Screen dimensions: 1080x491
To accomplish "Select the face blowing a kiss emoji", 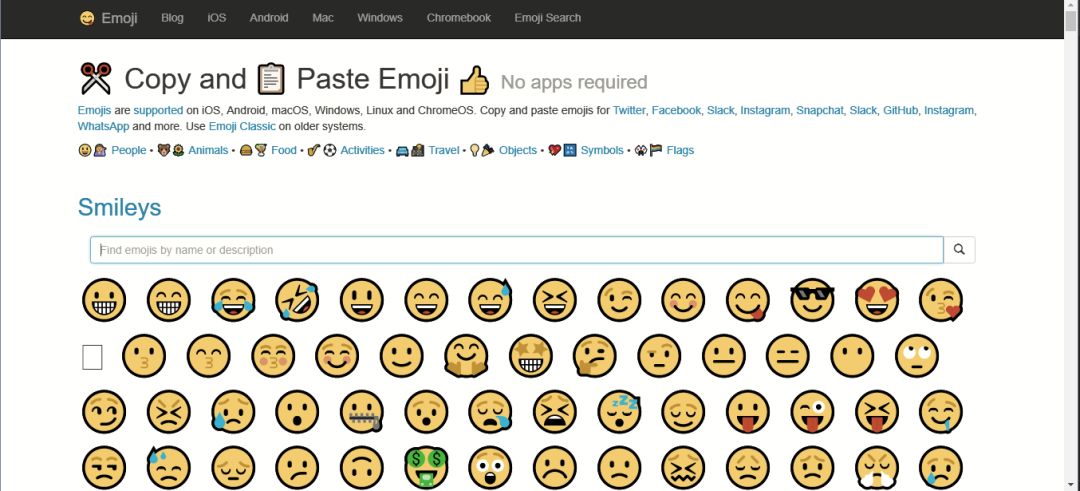I will coord(941,300).
